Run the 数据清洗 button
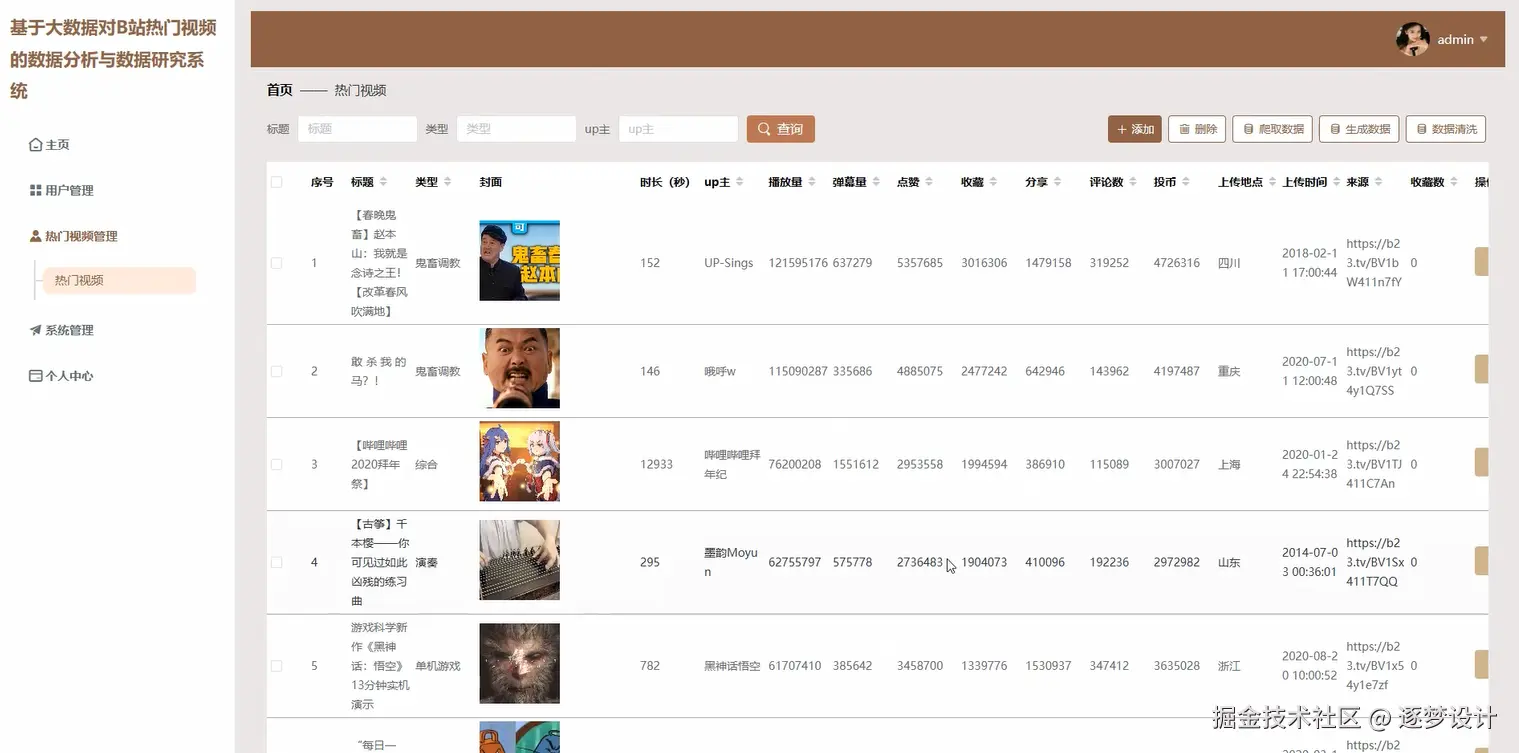 click(1446, 129)
